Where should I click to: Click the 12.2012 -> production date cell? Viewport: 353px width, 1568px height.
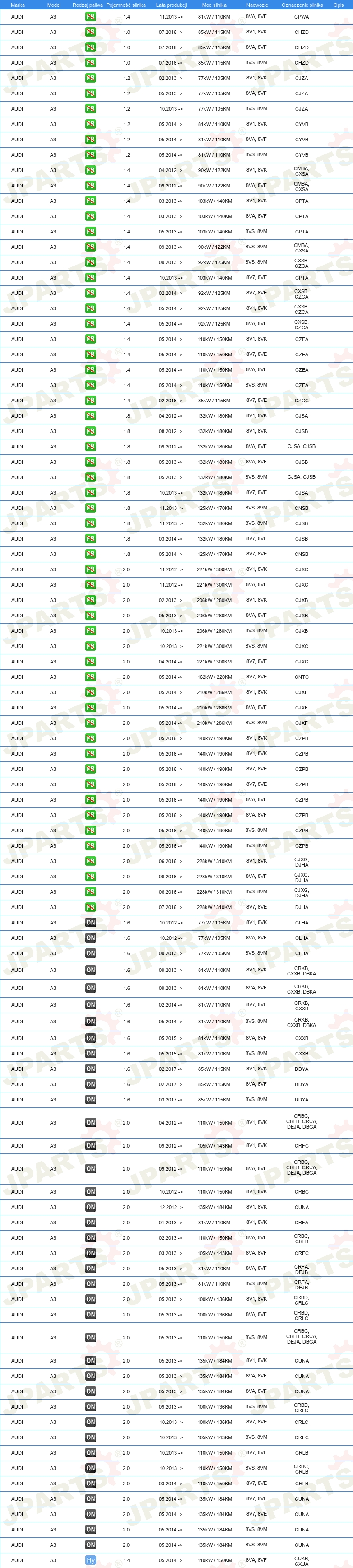(171, 1207)
